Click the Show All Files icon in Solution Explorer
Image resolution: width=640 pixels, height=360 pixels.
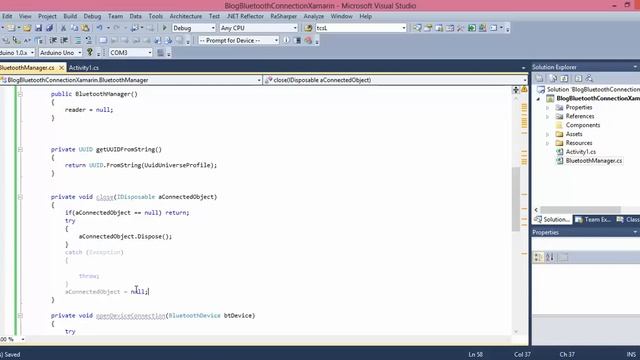[553, 78]
